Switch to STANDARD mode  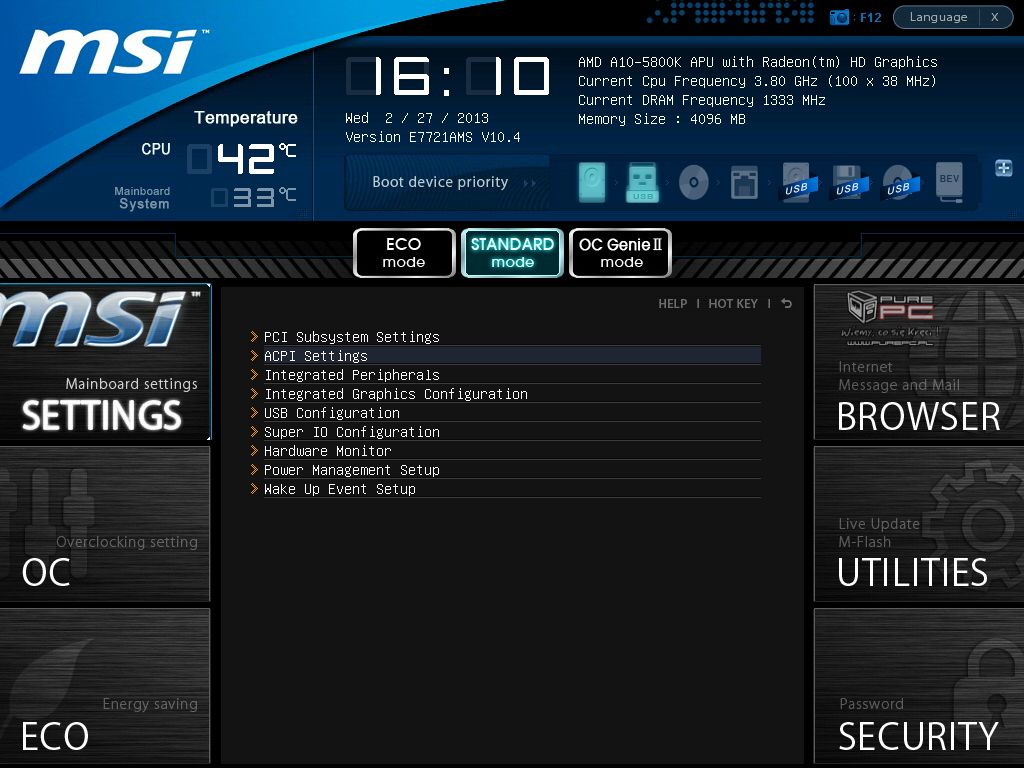tap(512, 253)
